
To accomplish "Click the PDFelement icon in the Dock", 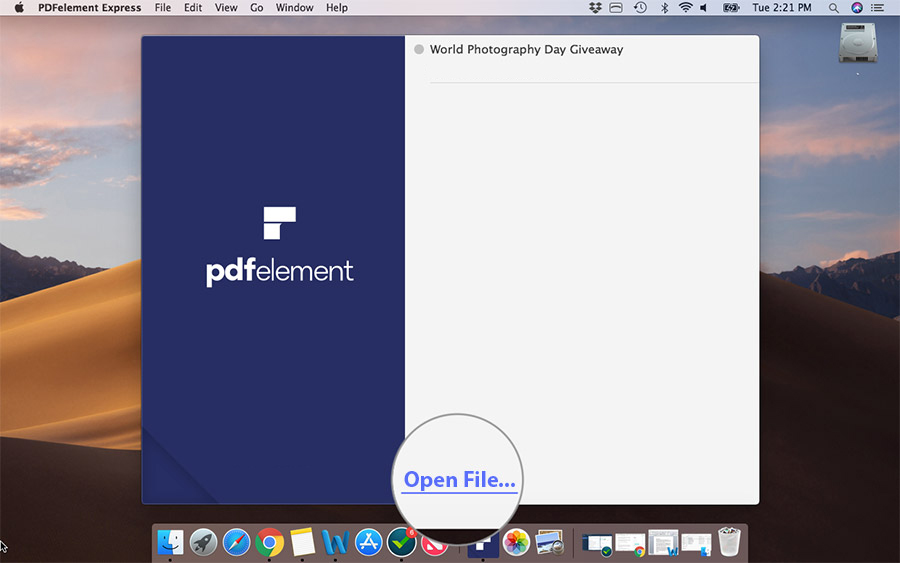I will pyautogui.click(x=483, y=544).
